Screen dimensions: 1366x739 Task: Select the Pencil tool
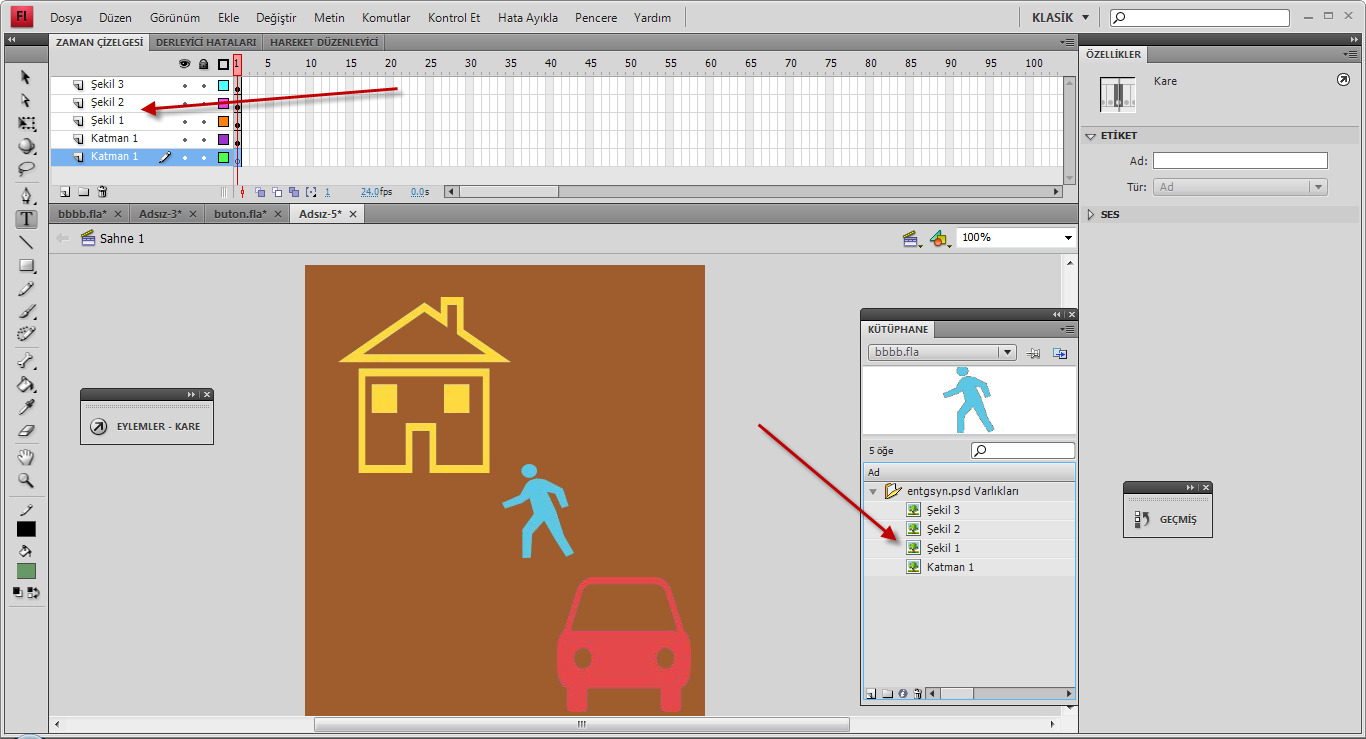coord(26,289)
